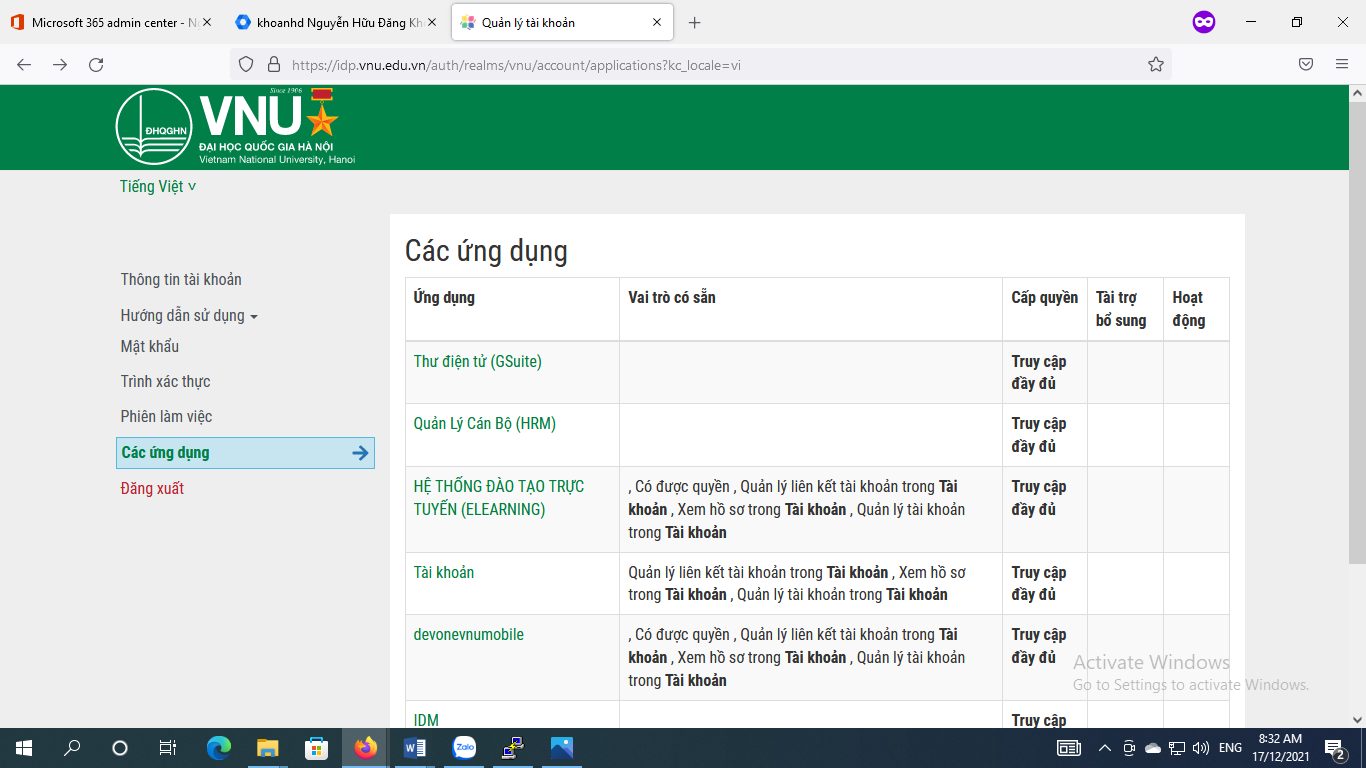Click the padlock site security icon
The height and width of the screenshot is (768, 1366).
(x=274, y=63)
